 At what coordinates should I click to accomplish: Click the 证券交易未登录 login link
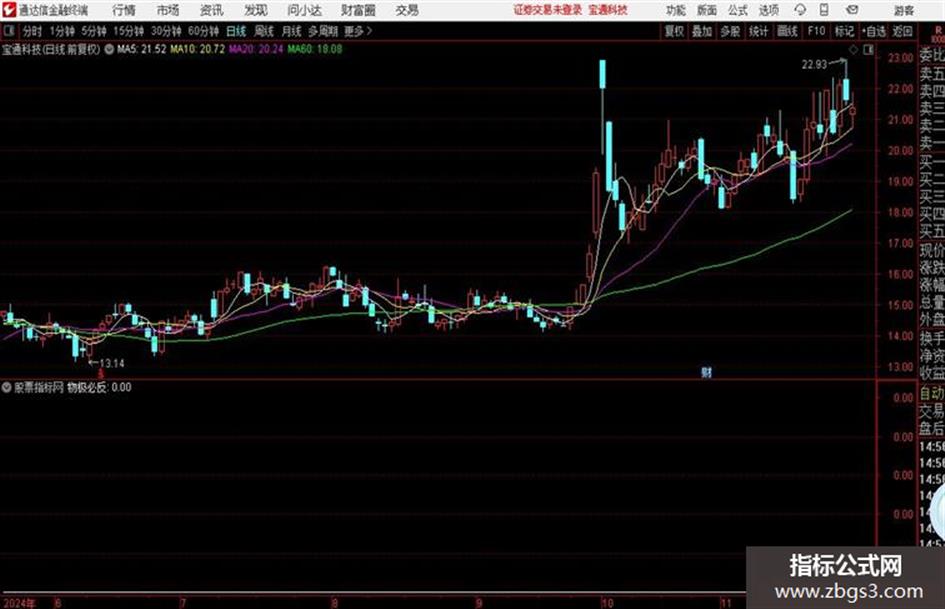[x=548, y=10]
